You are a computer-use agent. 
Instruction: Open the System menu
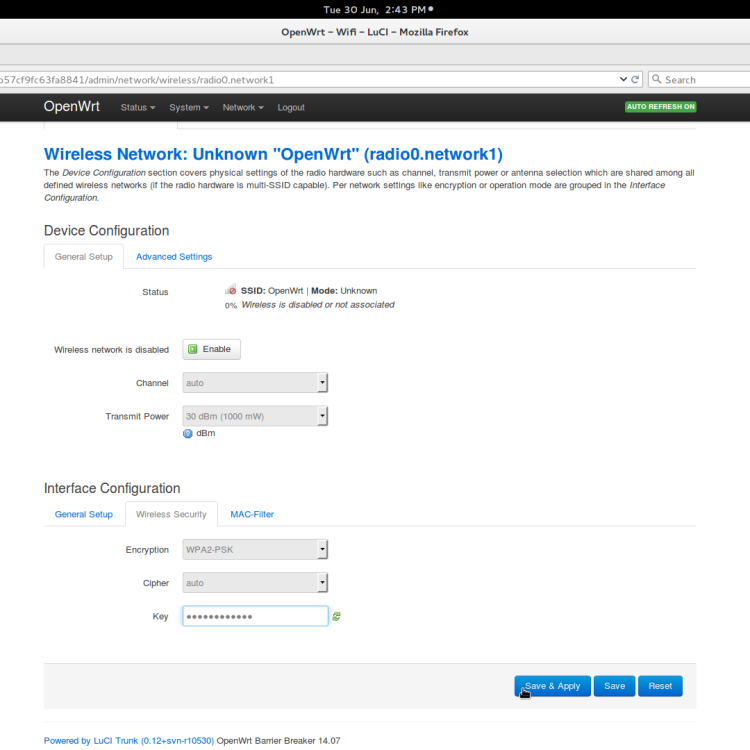[x=189, y=107]
